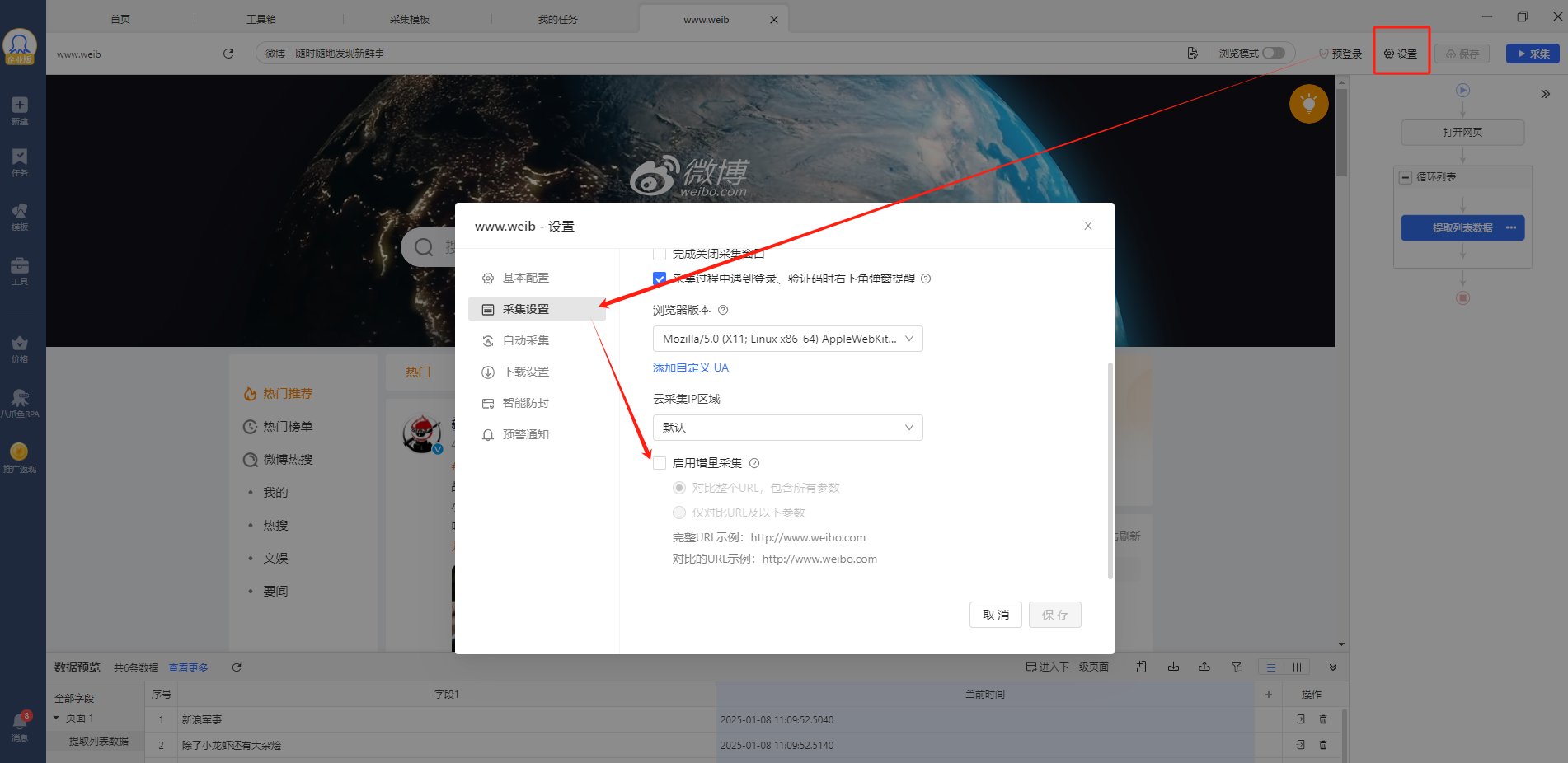Open the 下载设置 settings section
The width and height of the screenshot is (1568, 763).
click(537, 372)
